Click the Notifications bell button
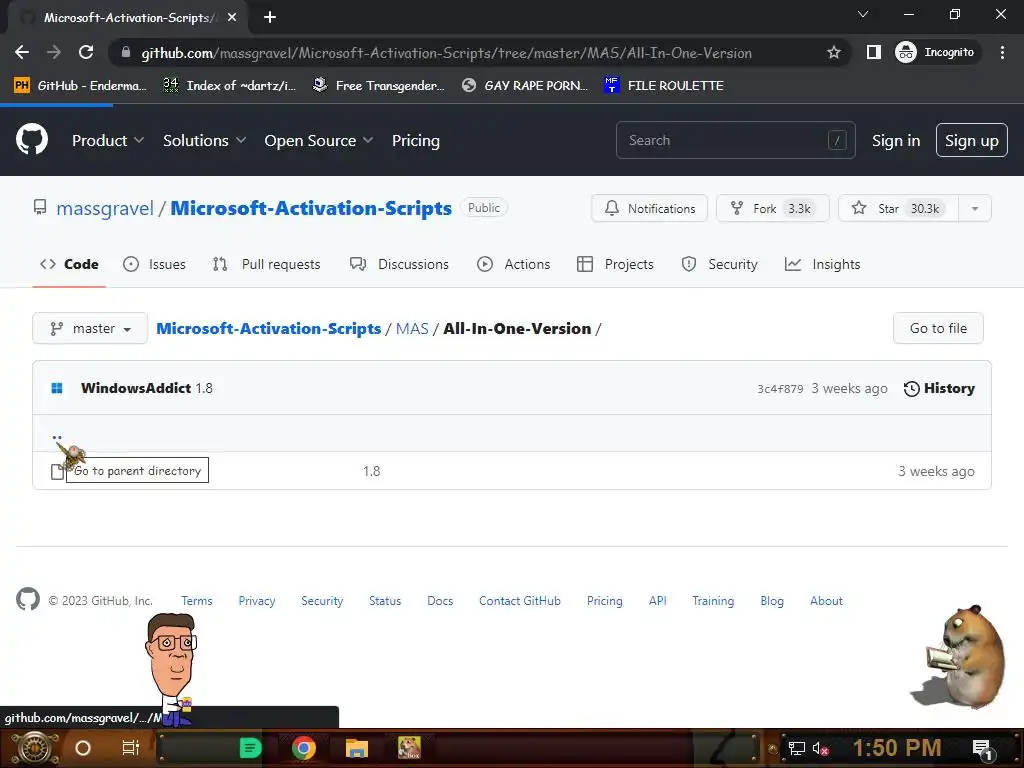Screen dimensions: 1024x768 point(649,208)
